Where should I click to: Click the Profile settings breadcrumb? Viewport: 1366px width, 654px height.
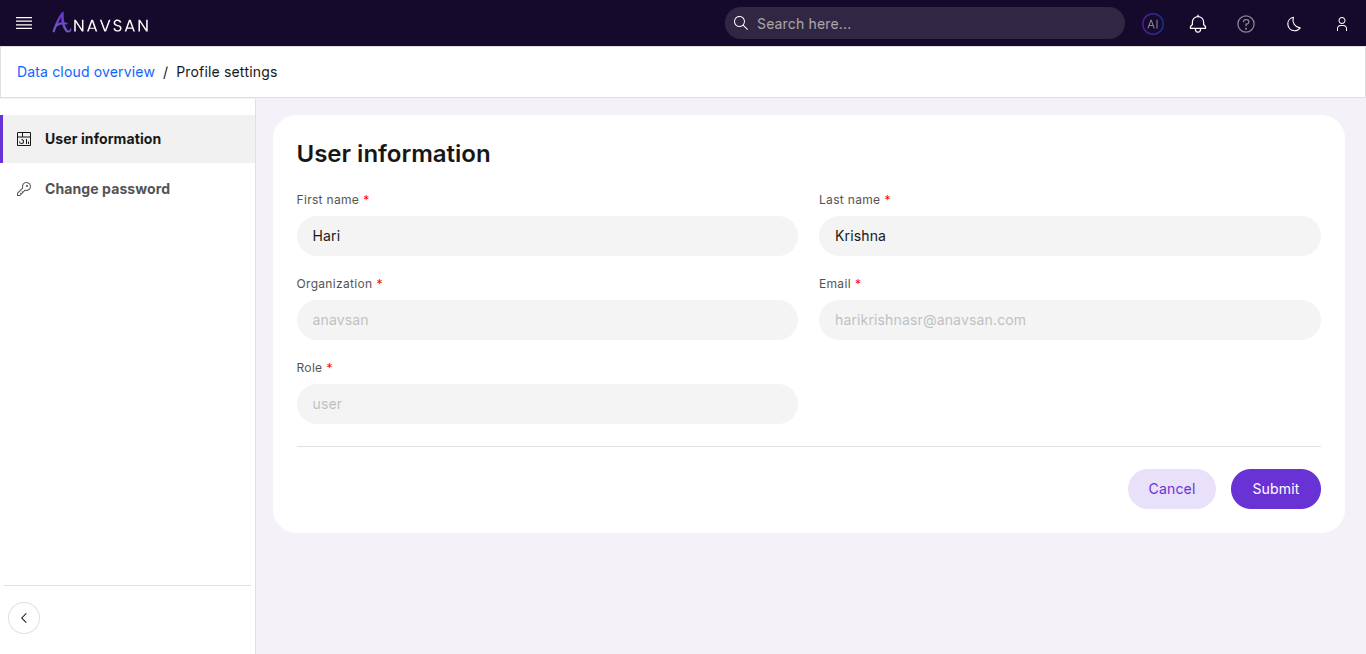[x=226, y=71]
